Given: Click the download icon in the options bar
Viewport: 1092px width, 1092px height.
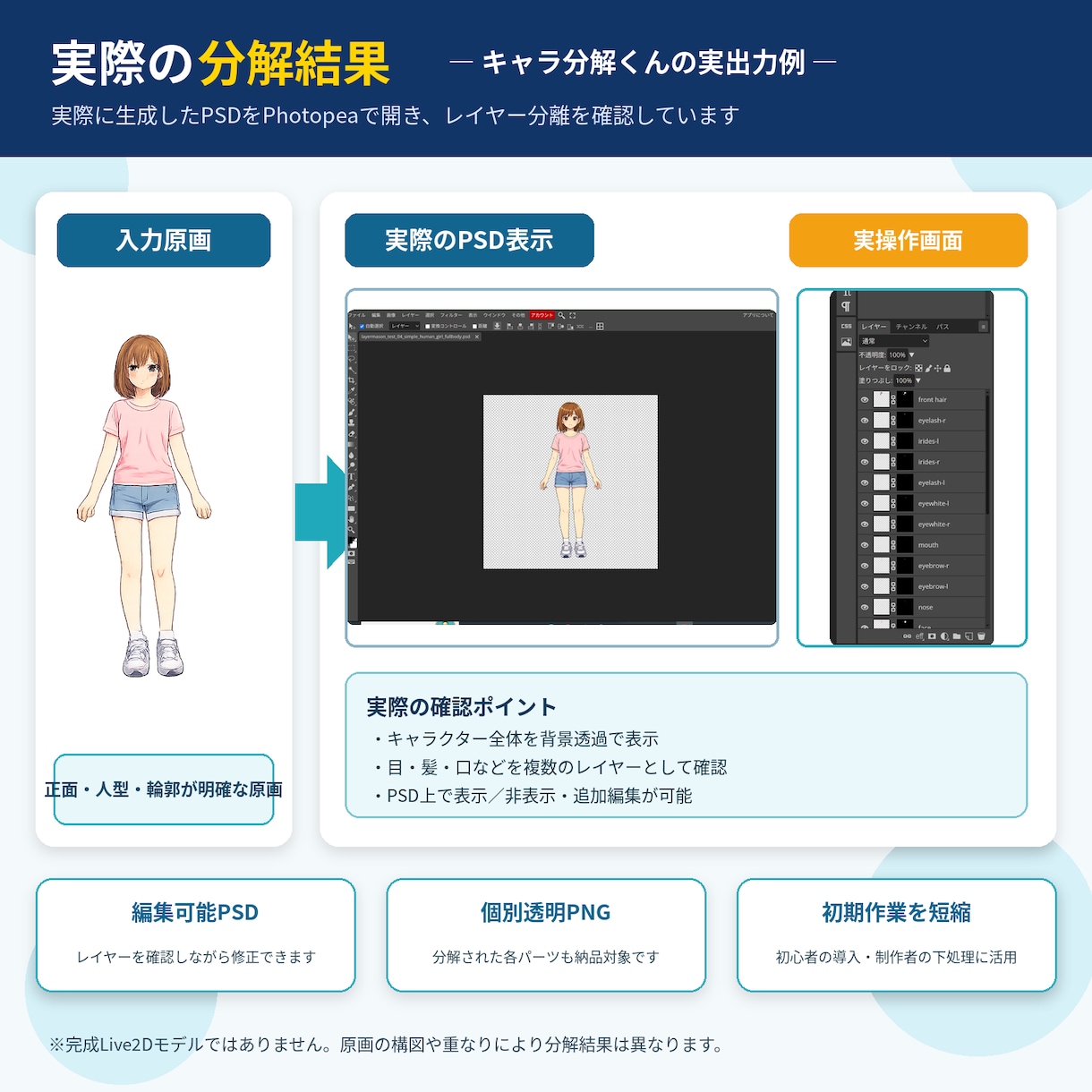Looking at the screenshot, I should [497, 326].
